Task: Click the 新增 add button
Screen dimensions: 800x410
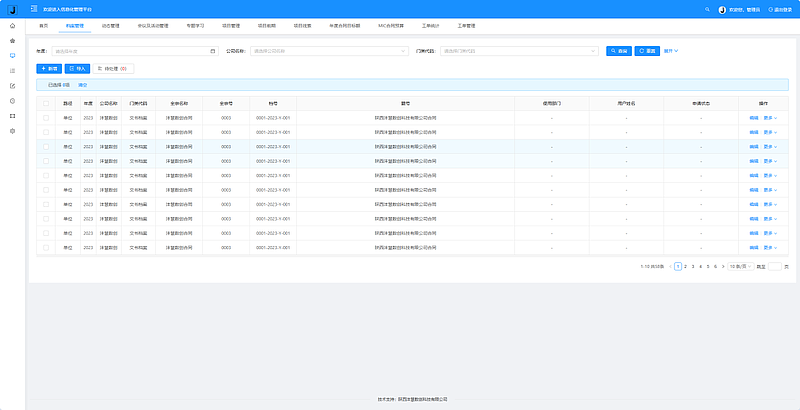Action: tap(48, 69)
